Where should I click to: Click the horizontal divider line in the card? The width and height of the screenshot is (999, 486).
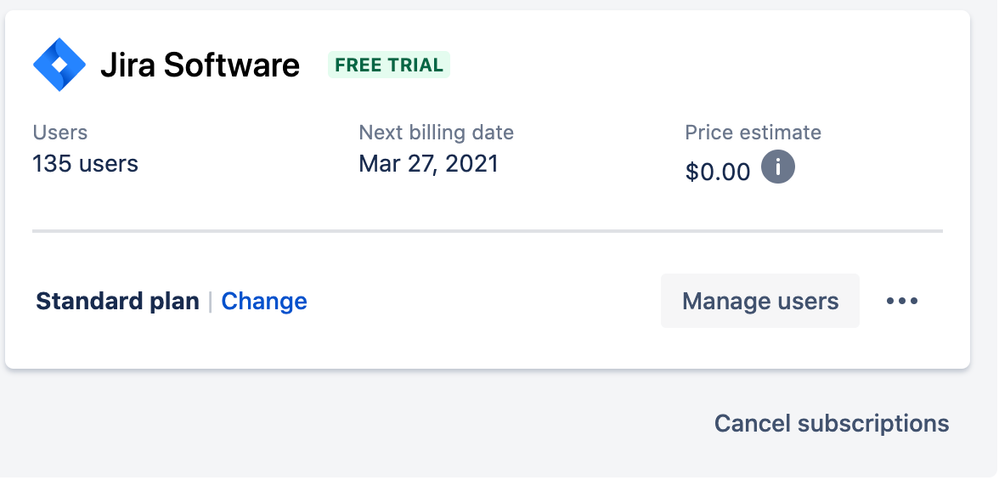[x=487, y=231]
